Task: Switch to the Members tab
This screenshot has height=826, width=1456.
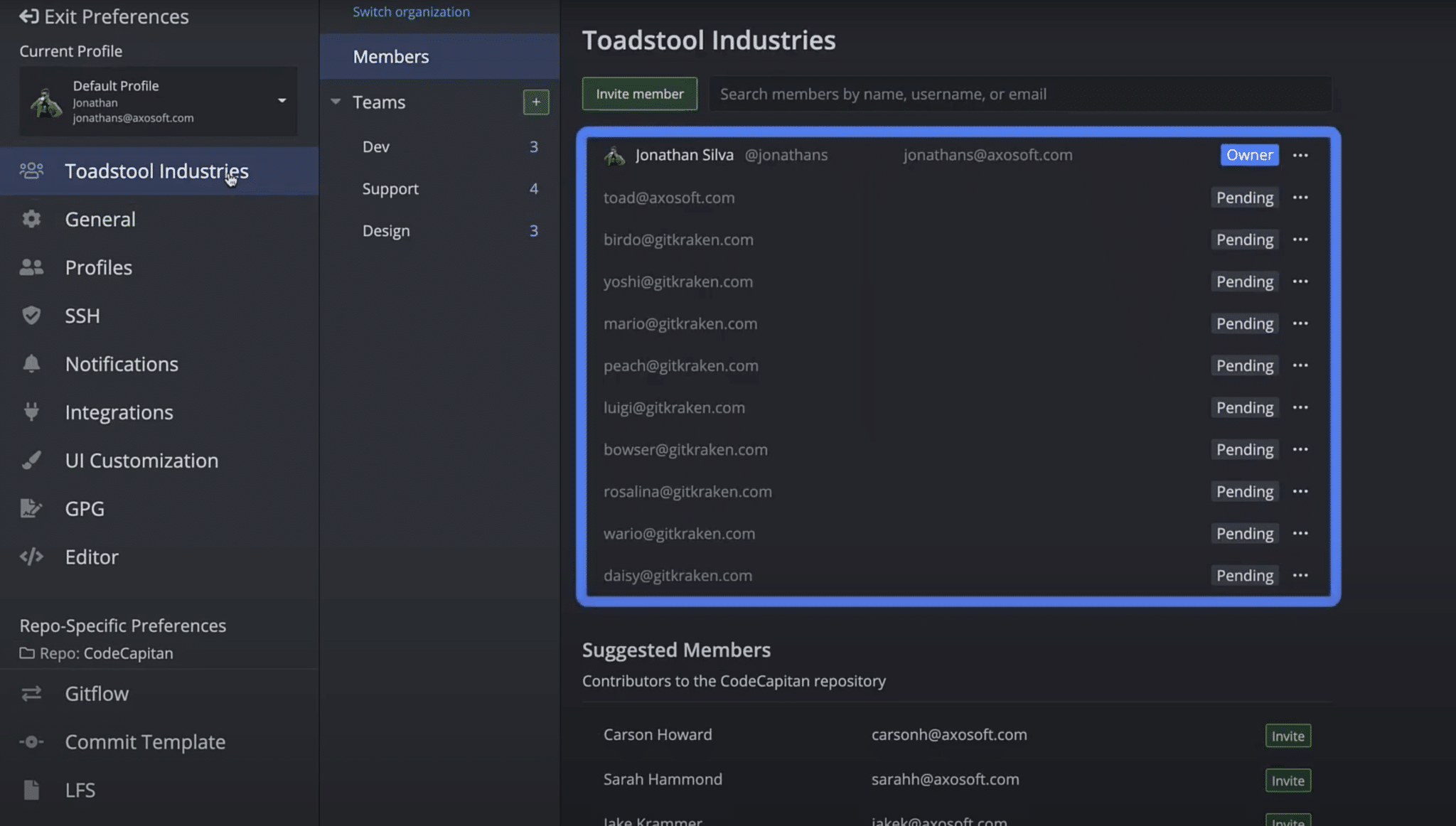Action: [x=391, y=56]
